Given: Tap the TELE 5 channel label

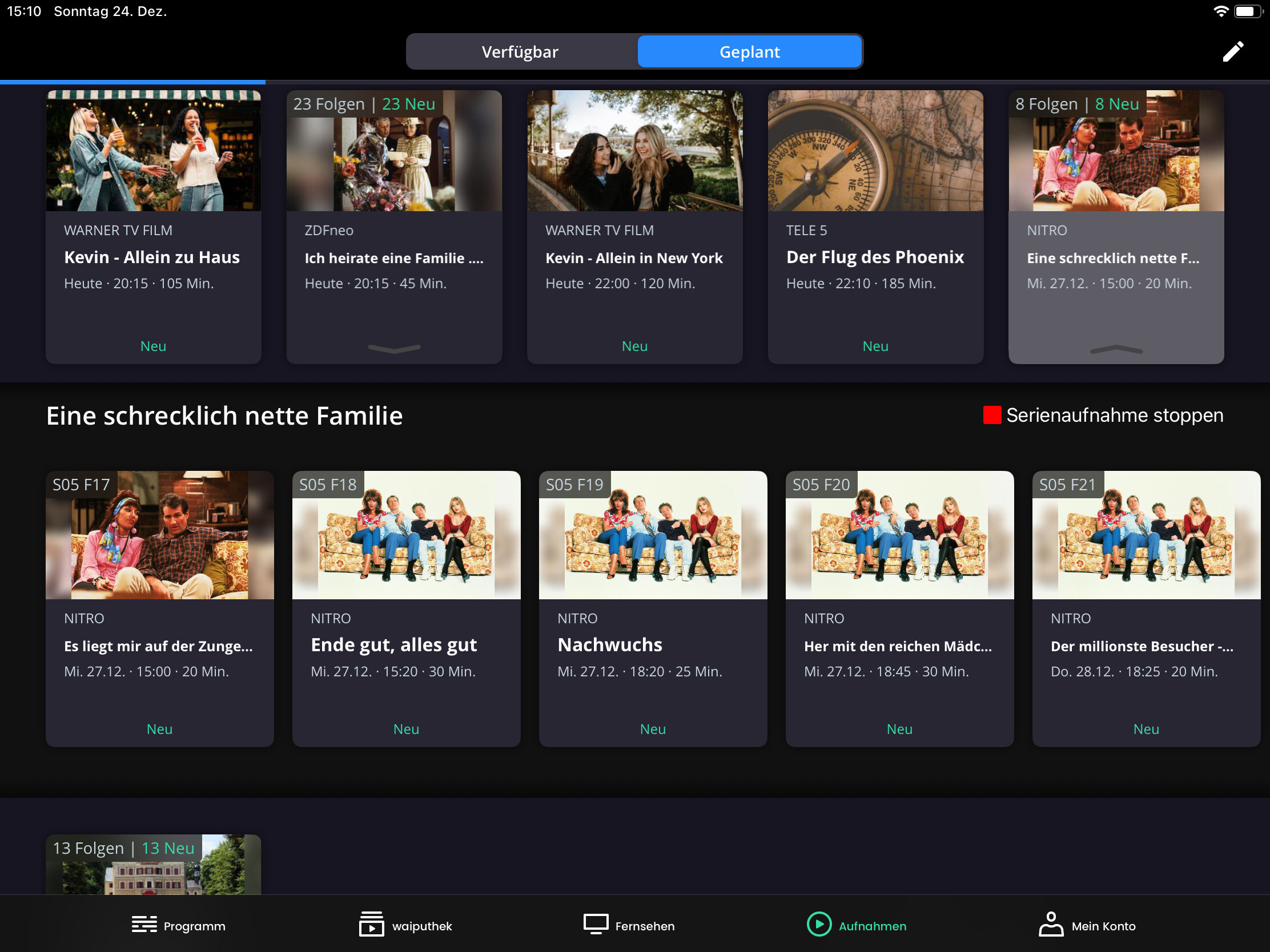Looking at the screenshot, I should [807, 230].
